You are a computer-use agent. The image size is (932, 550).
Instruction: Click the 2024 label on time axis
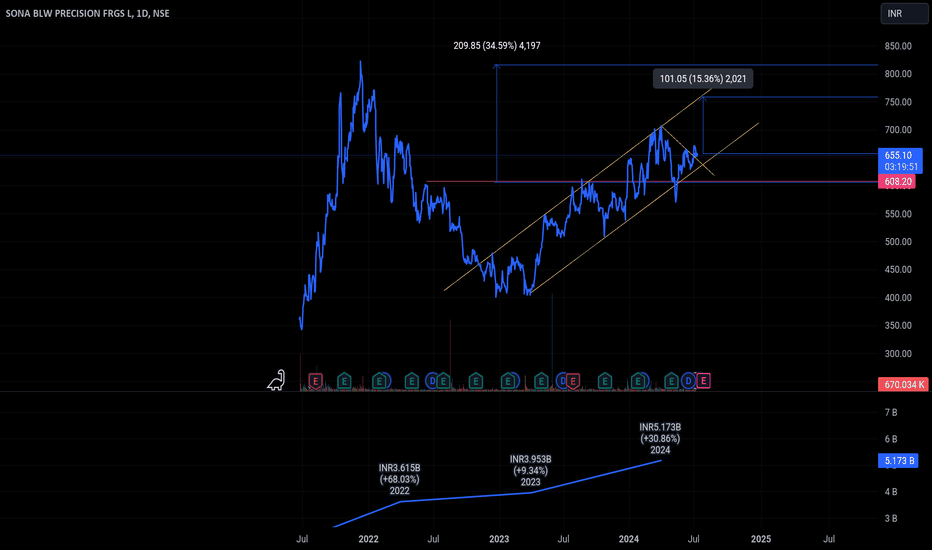(x=629, y=539)
